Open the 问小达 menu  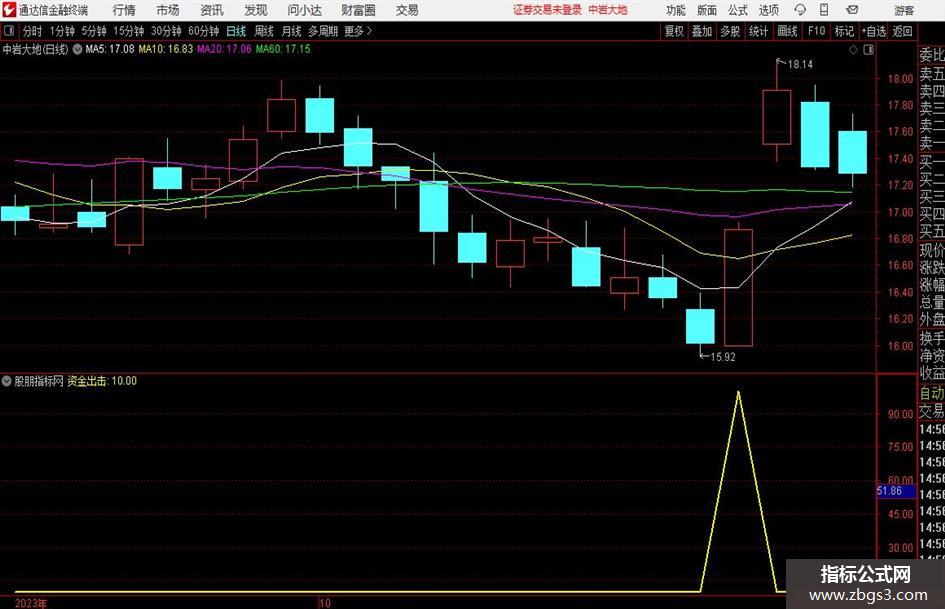click(304, 10)
